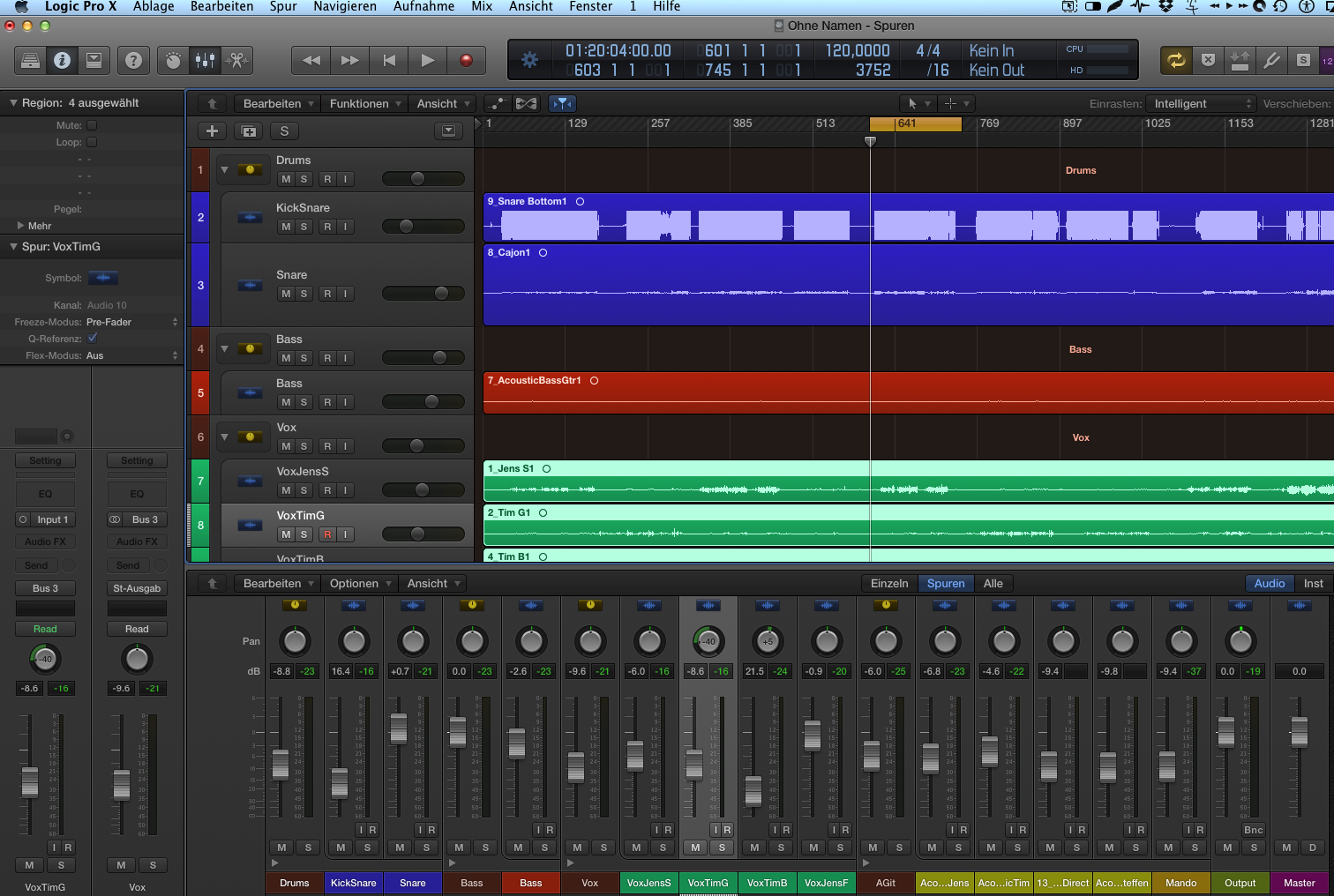Adjust the Drums track header volume slider
This screenshot has width=1334, height=896.
pos(423,179)
